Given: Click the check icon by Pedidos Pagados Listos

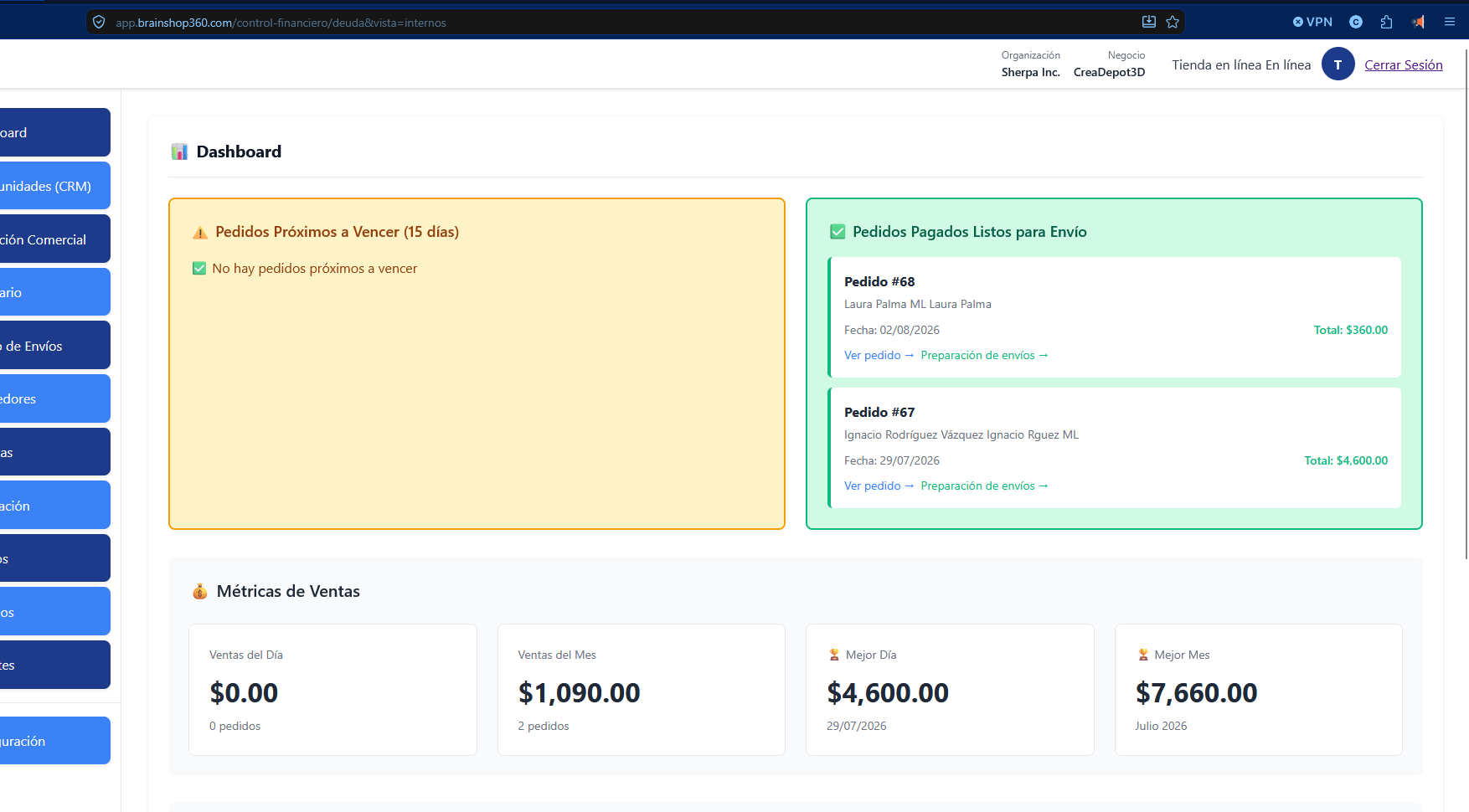Looking at the screenshot, I should 838,232.
